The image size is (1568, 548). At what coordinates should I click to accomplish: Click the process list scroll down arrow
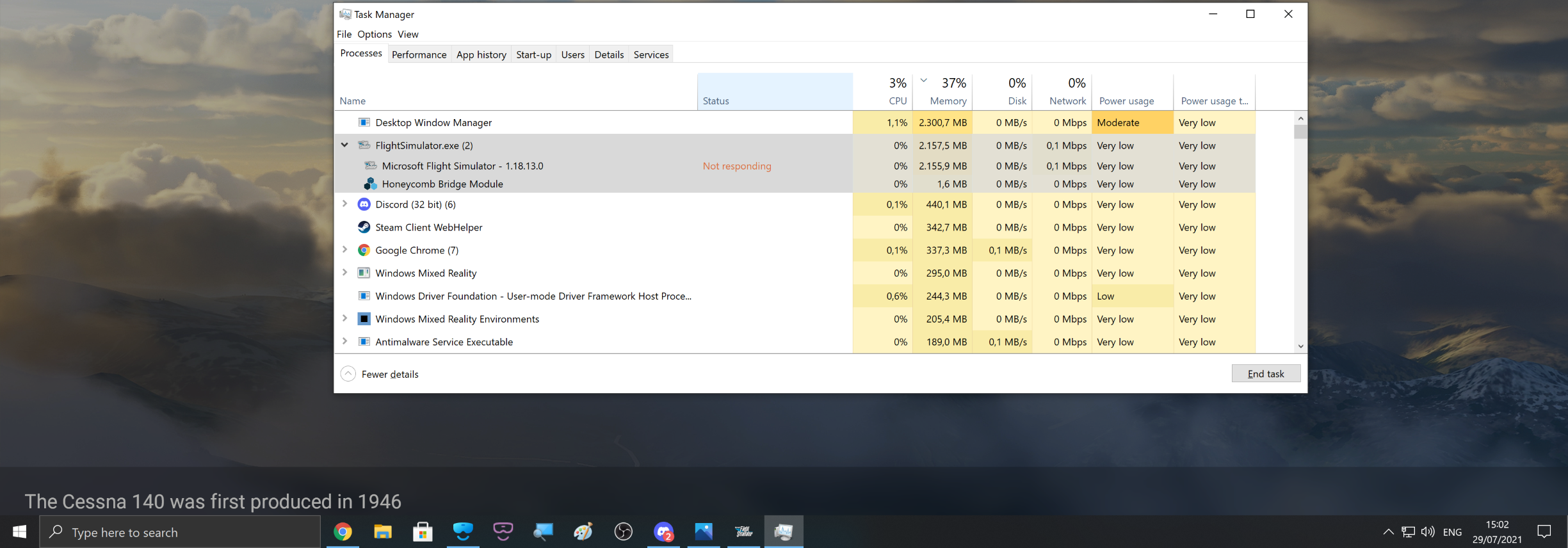coord(1300,346)
